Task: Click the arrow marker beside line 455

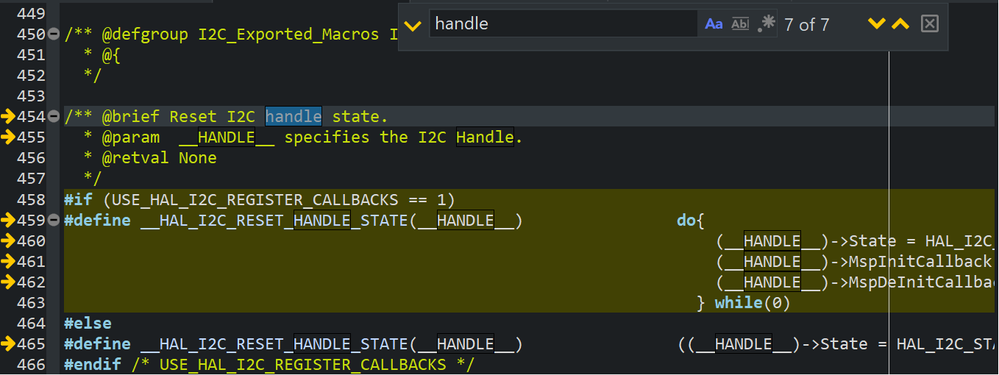Action: coord(8,138)
